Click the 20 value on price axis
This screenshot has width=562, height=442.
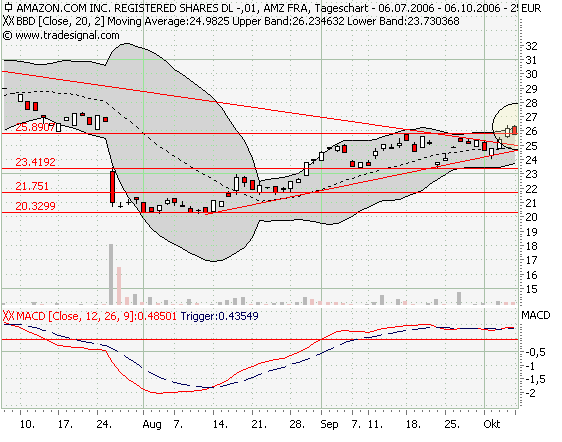531,217
